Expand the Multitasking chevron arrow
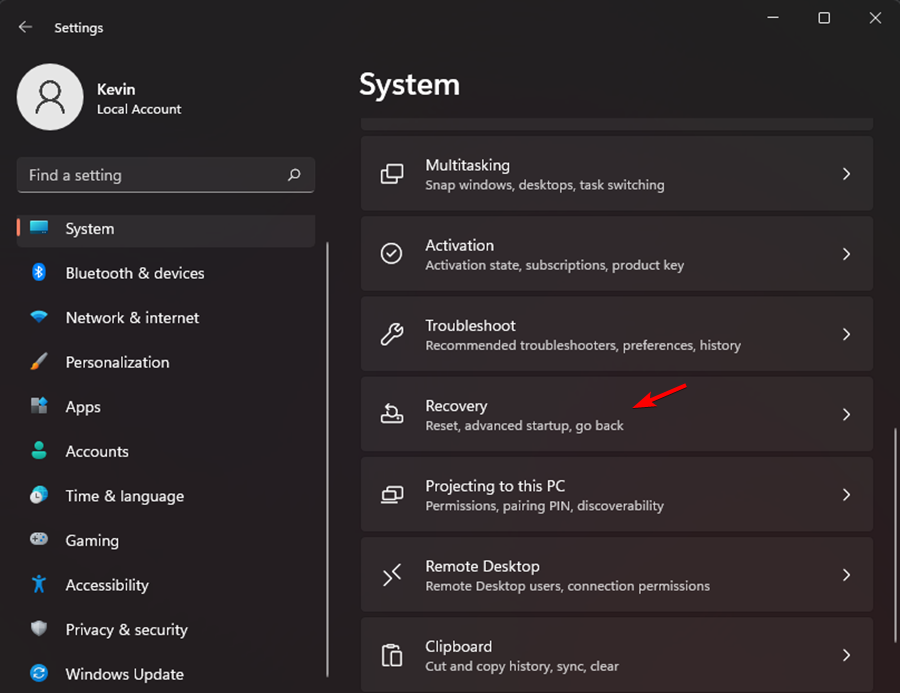The image size is (900, 693). [846, 174]
